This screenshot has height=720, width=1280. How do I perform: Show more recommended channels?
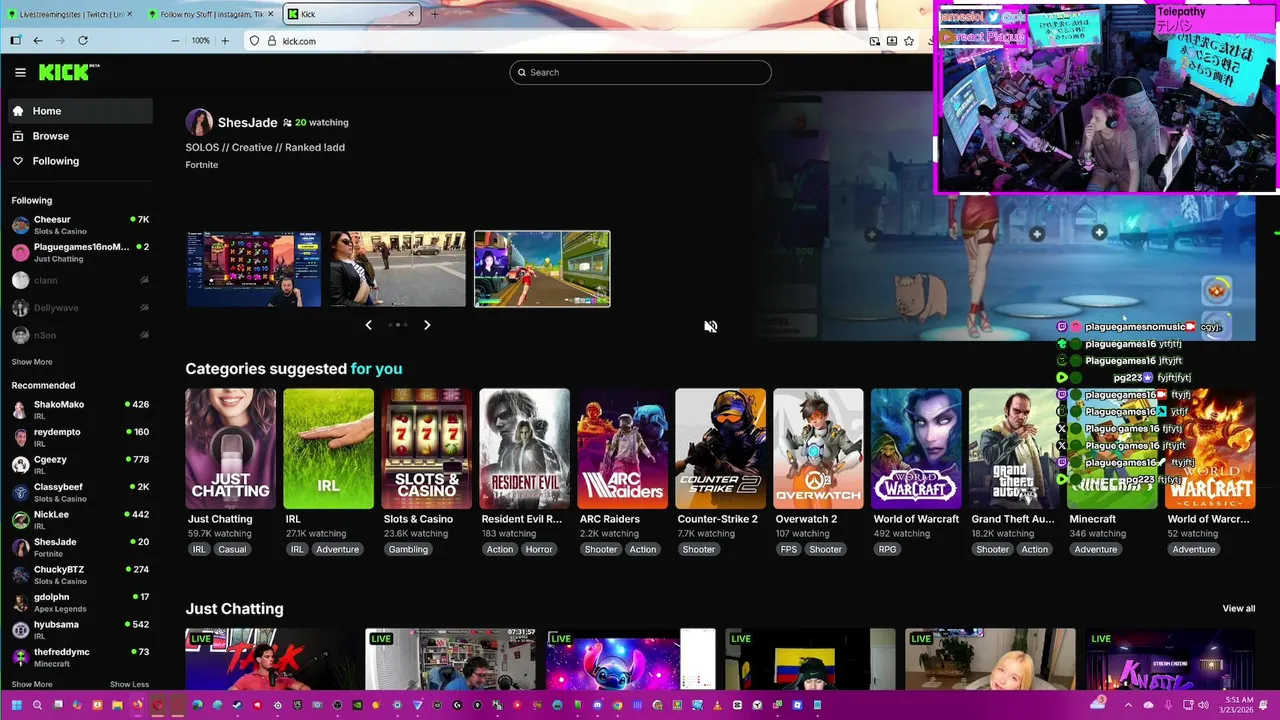tap(32, 685)
